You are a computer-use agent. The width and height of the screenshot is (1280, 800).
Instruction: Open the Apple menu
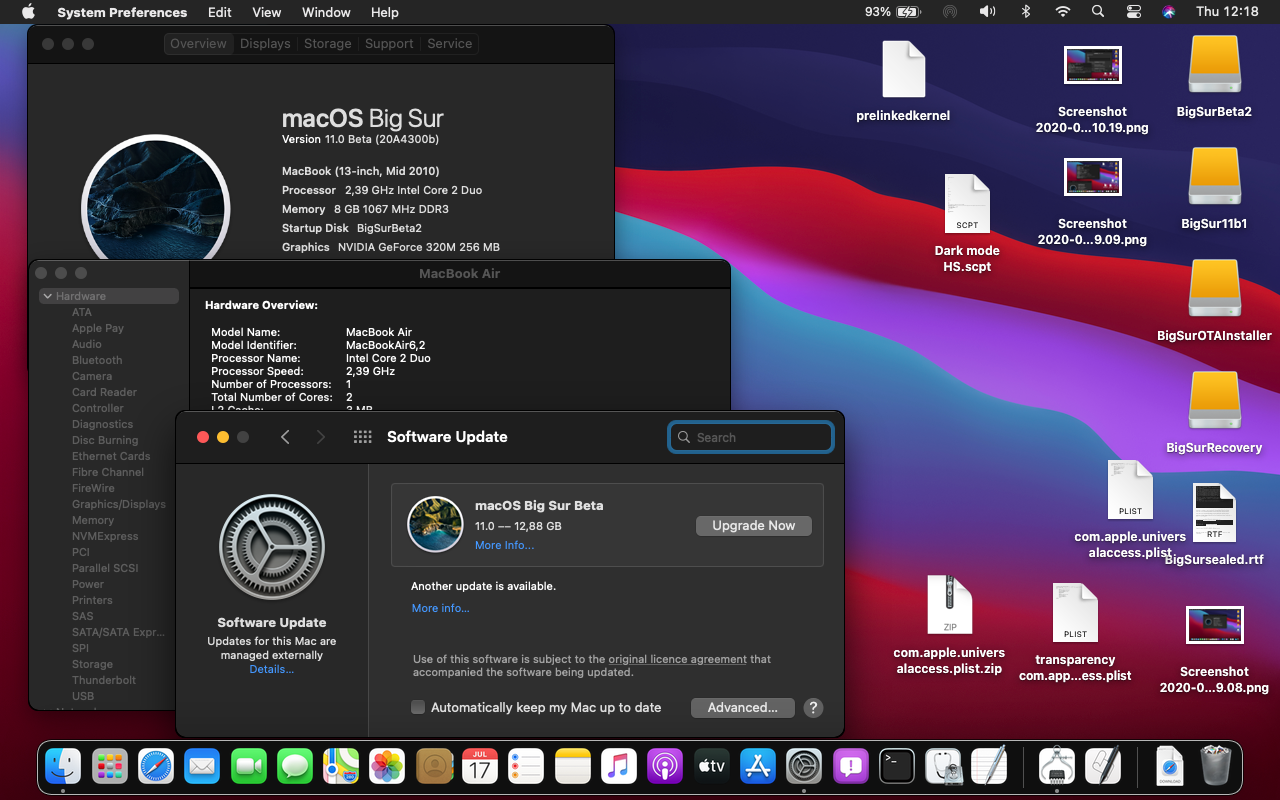click(x=28, y=12)
